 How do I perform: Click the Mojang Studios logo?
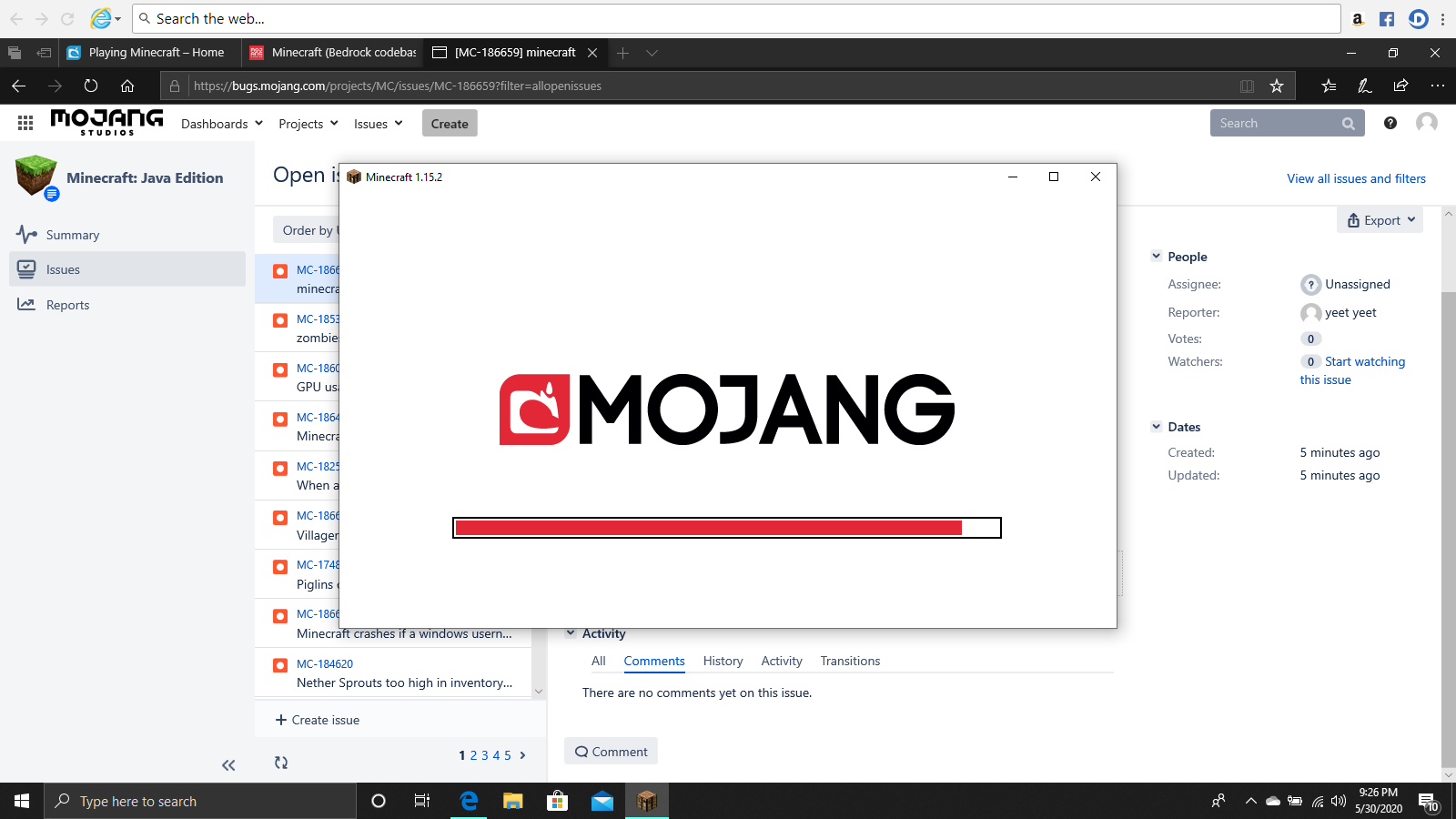point(106,122)
